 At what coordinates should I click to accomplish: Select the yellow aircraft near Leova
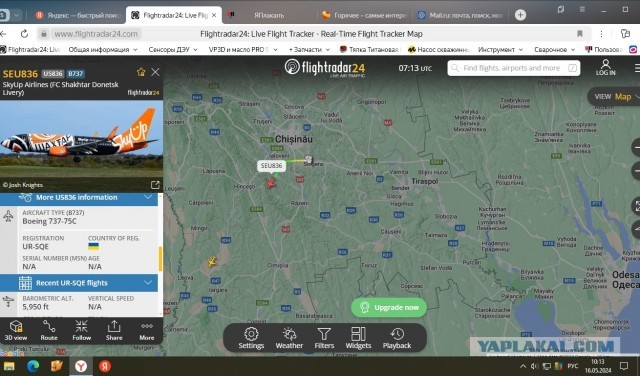tap(212, 261)
